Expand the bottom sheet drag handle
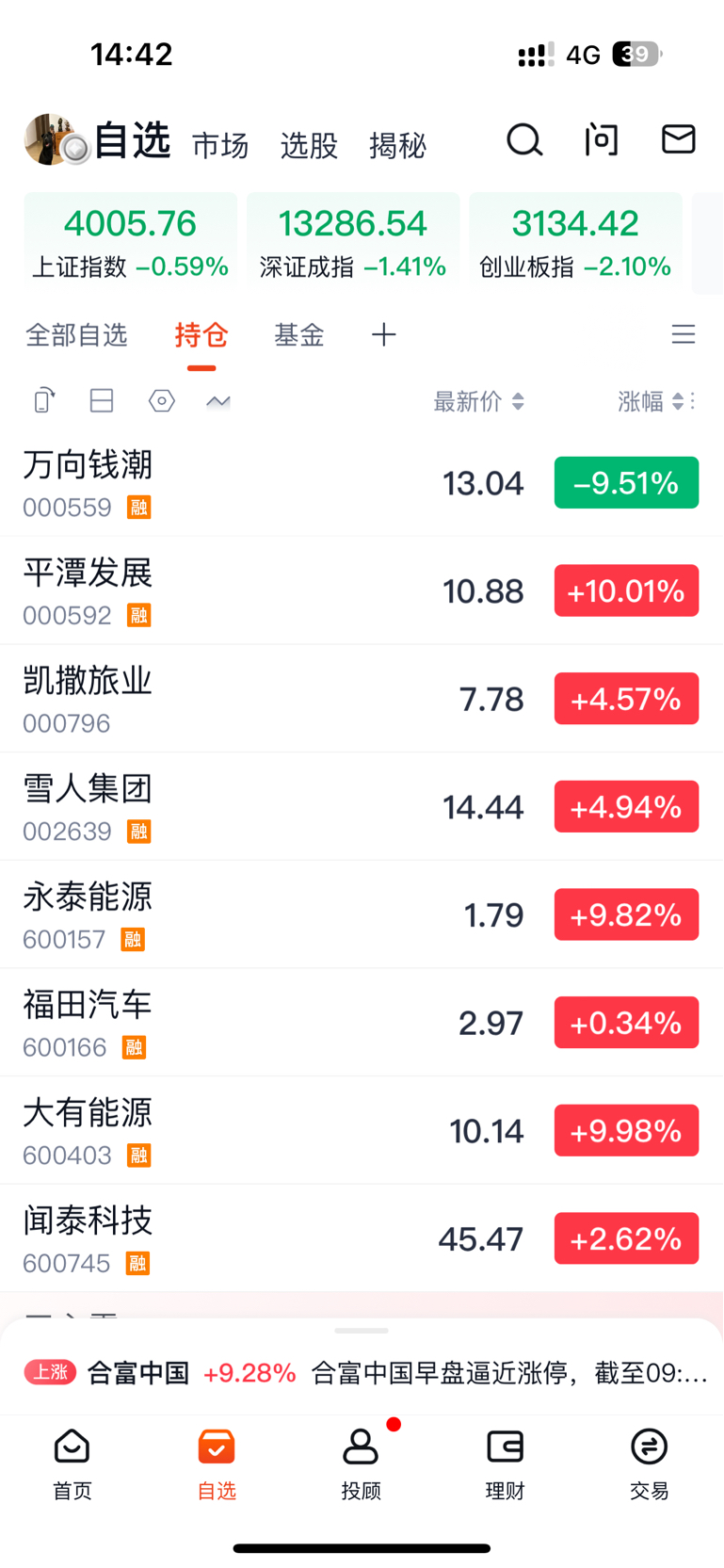Image resolution: width=724 pixels, height=1568 pixels. point(362,1331)
